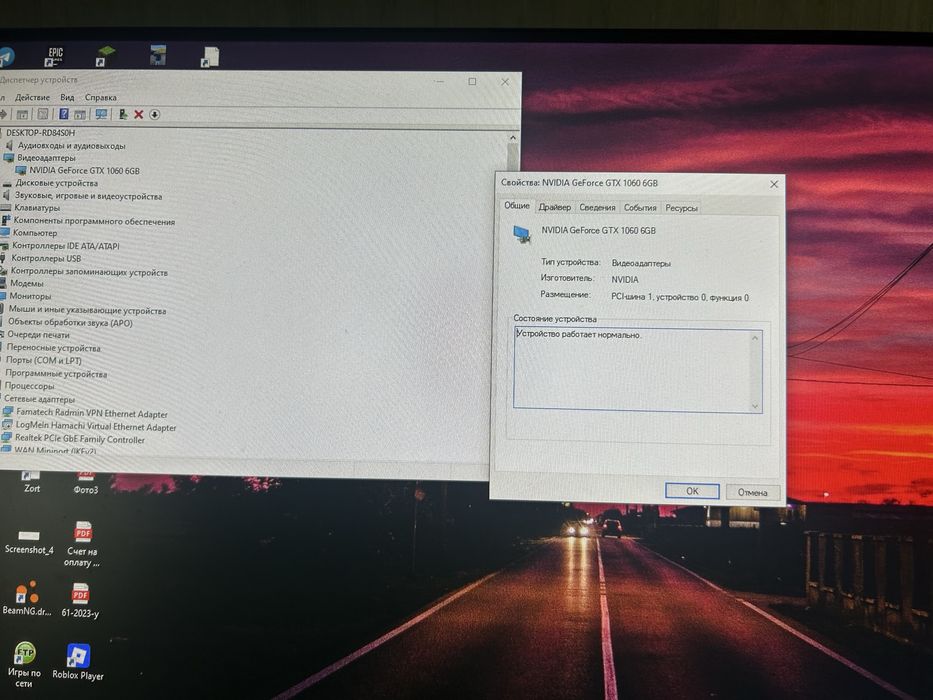933x700 pixels.
Task: Select the 61-2023-у PDF file
Action: tap(80, 600)
